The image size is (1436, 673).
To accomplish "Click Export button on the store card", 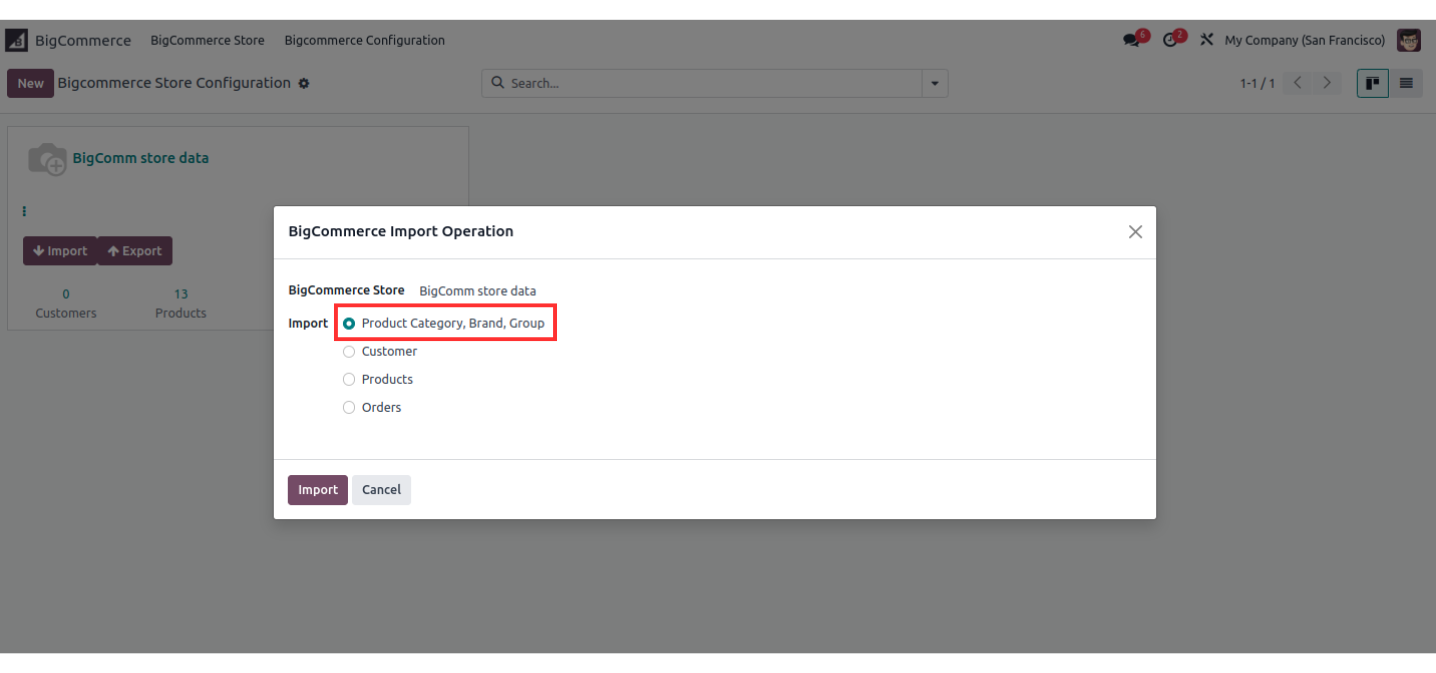I will click(x=135, y=251).
